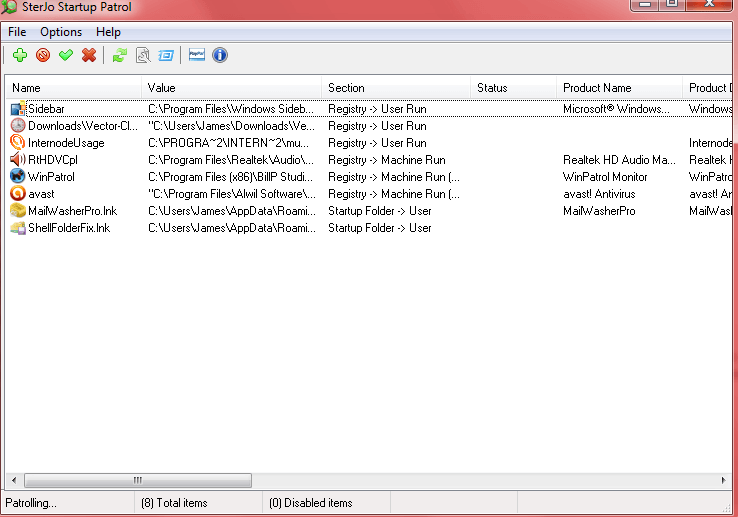Viewport: 738px width, 517px height.
Task: Click the (8) Total items status text
Action: click(174, 503)
